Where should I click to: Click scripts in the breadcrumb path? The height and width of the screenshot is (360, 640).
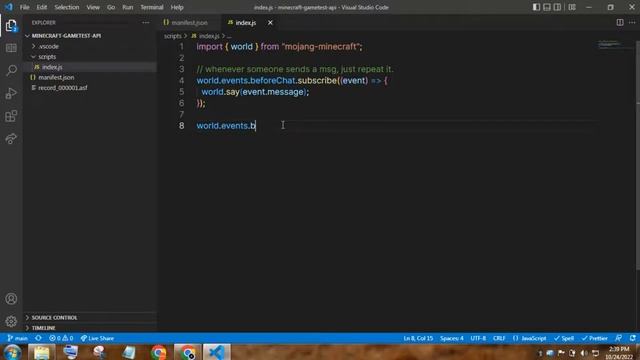pyautogui.click(x=173, y=36)
